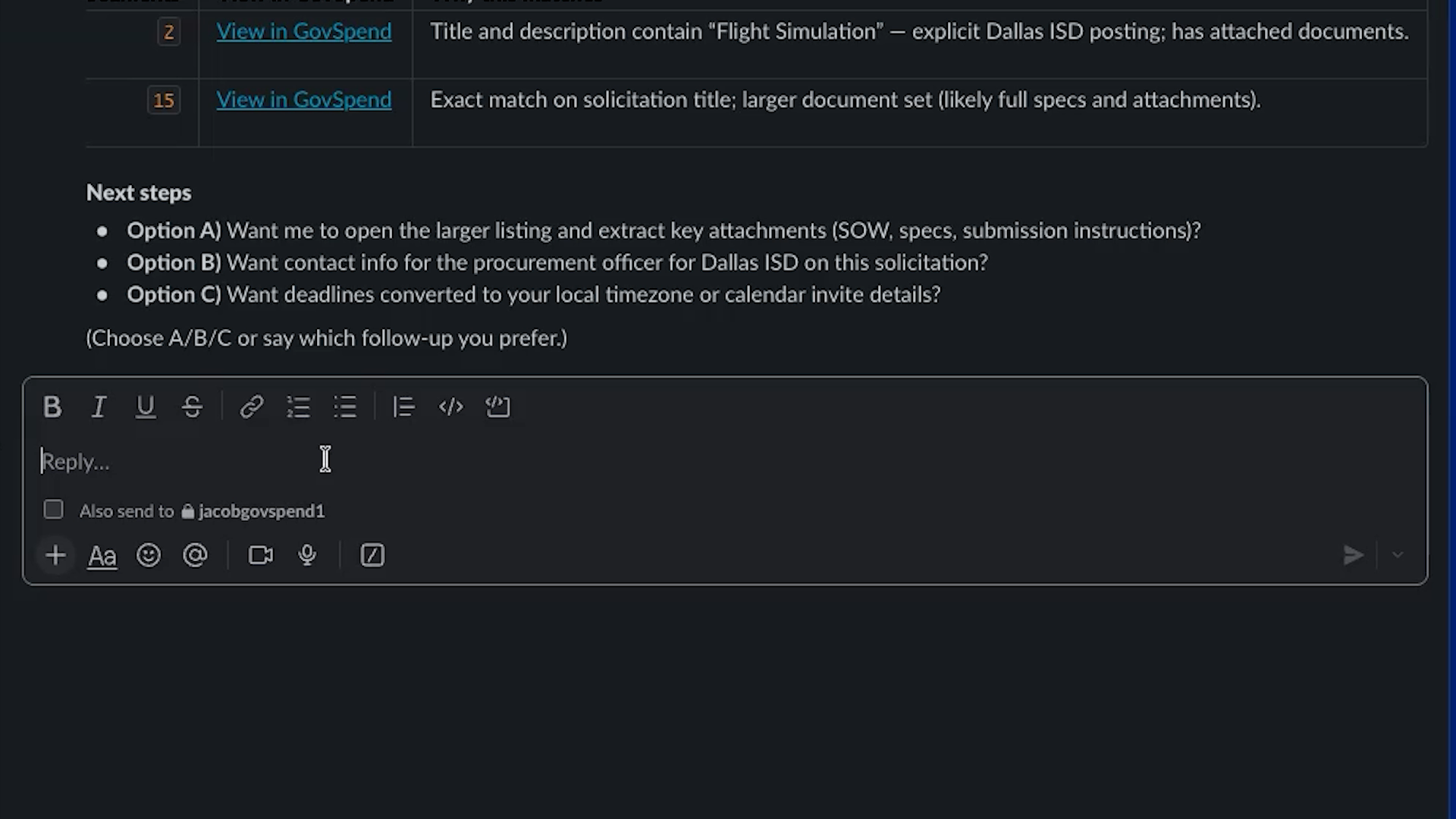Insert a blockquote
1456x819 pixels.
tap(403, 407)
